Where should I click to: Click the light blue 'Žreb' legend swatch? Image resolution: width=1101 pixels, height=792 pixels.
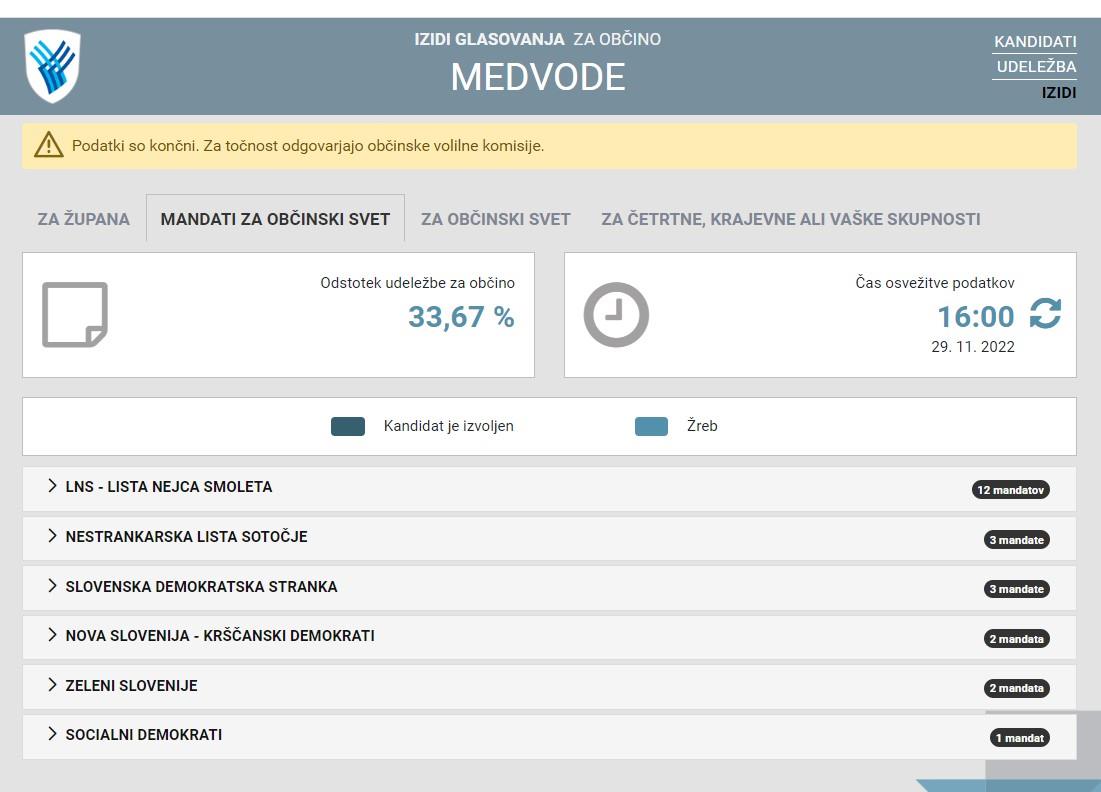pyautogui.click(x=651, y=426)
